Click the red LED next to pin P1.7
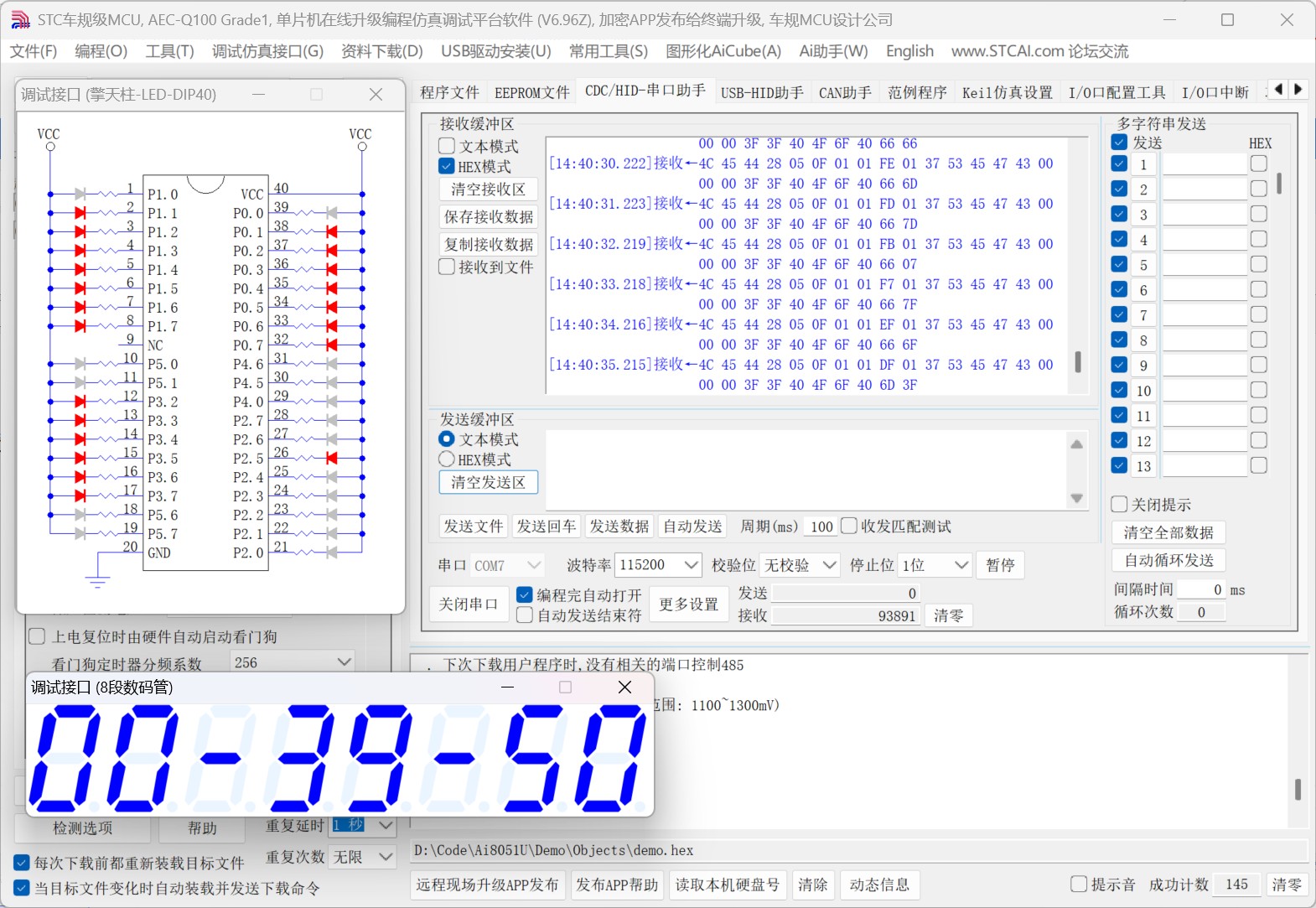Screen dimensions: 1316x908 pyautogui.click(x=80, y=326)
